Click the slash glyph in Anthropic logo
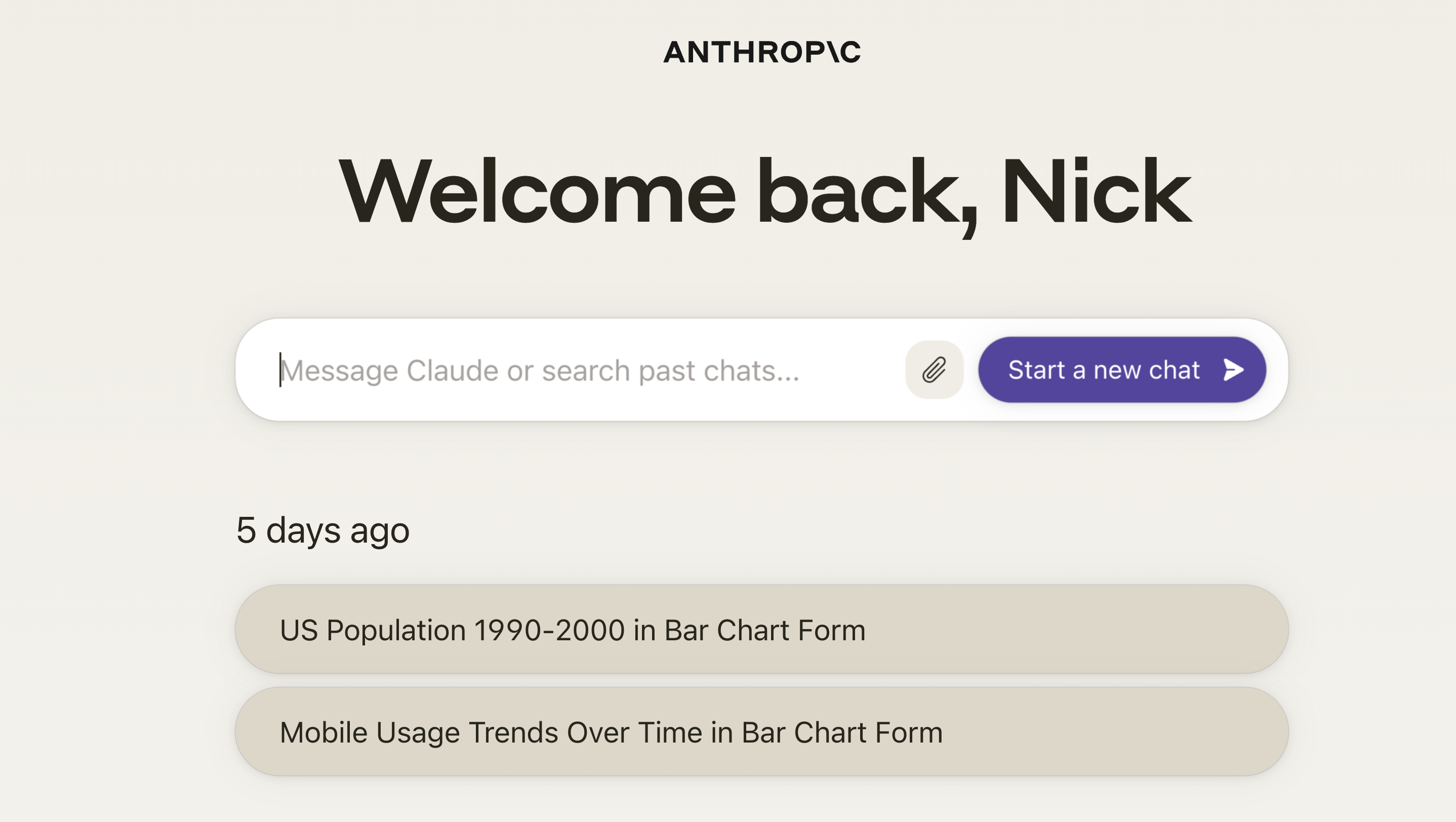Screen dimensions: 1456x822 pos(833,52)
